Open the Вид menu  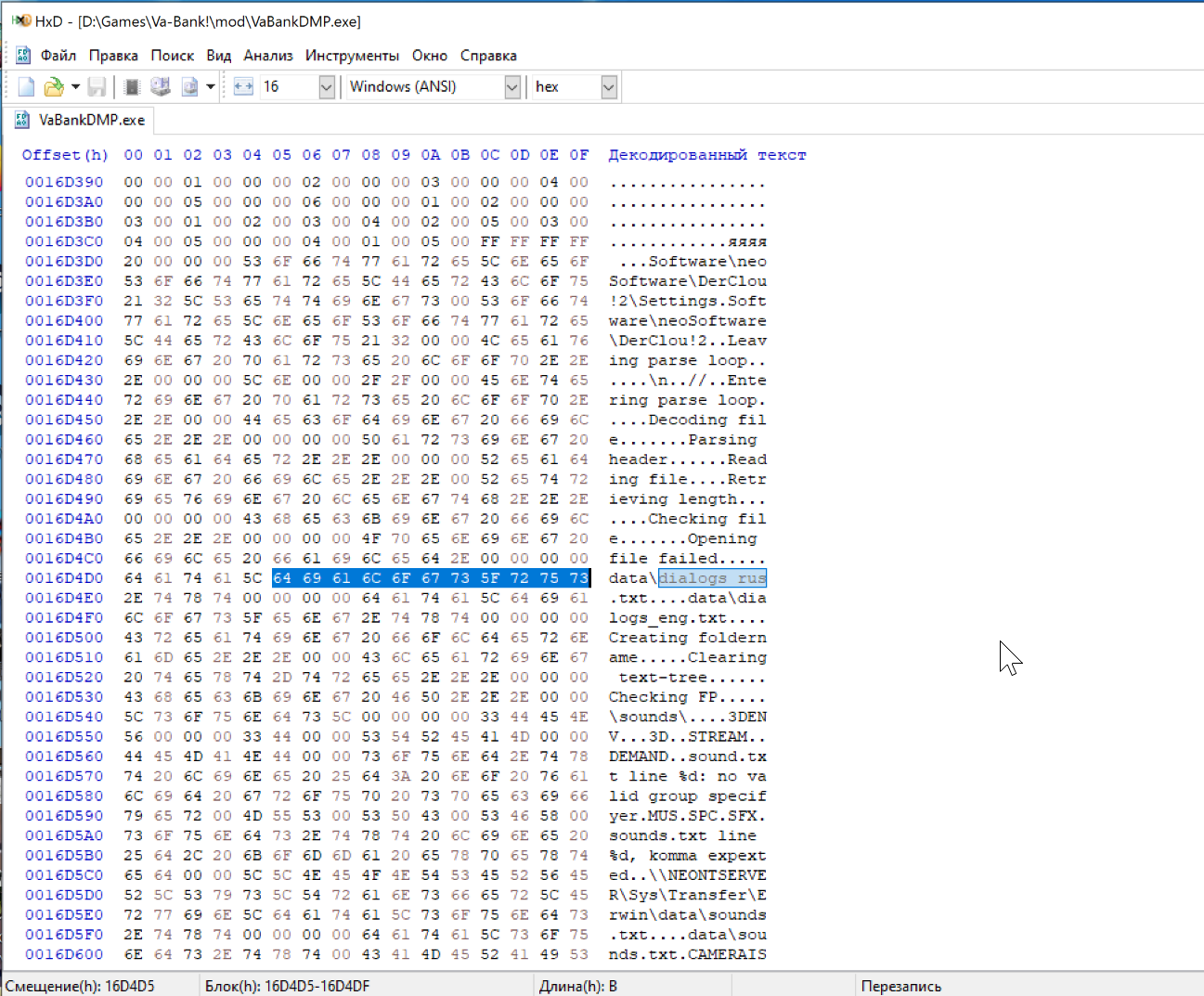pyautogui.click(x=219, y=56)
